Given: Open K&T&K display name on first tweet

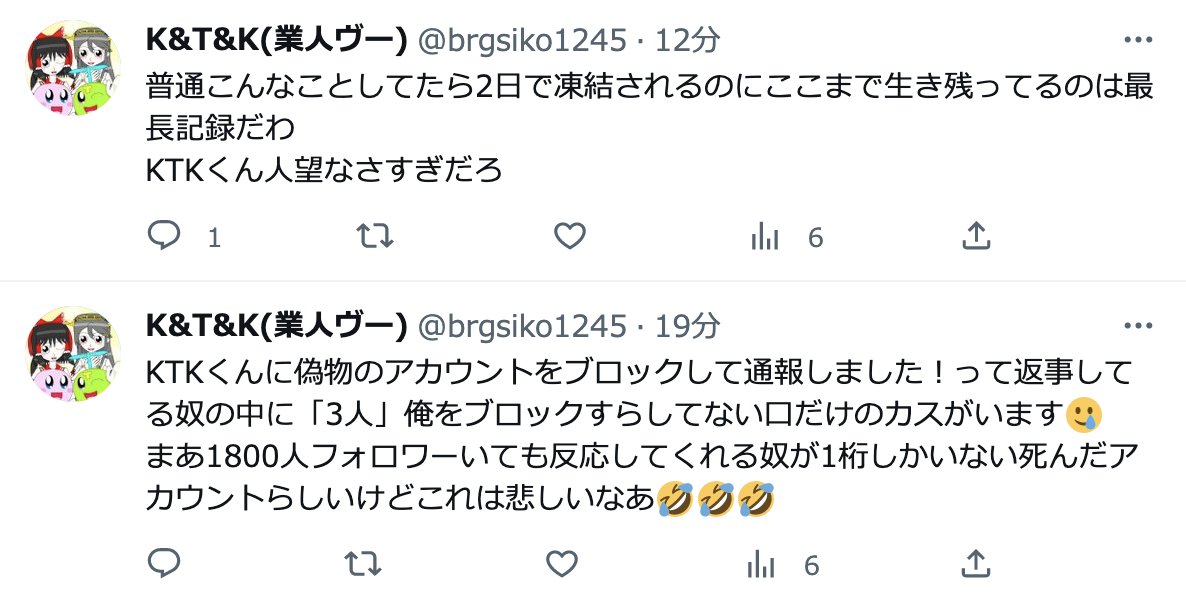Looking at the screenshot, I should coord(277,40).
